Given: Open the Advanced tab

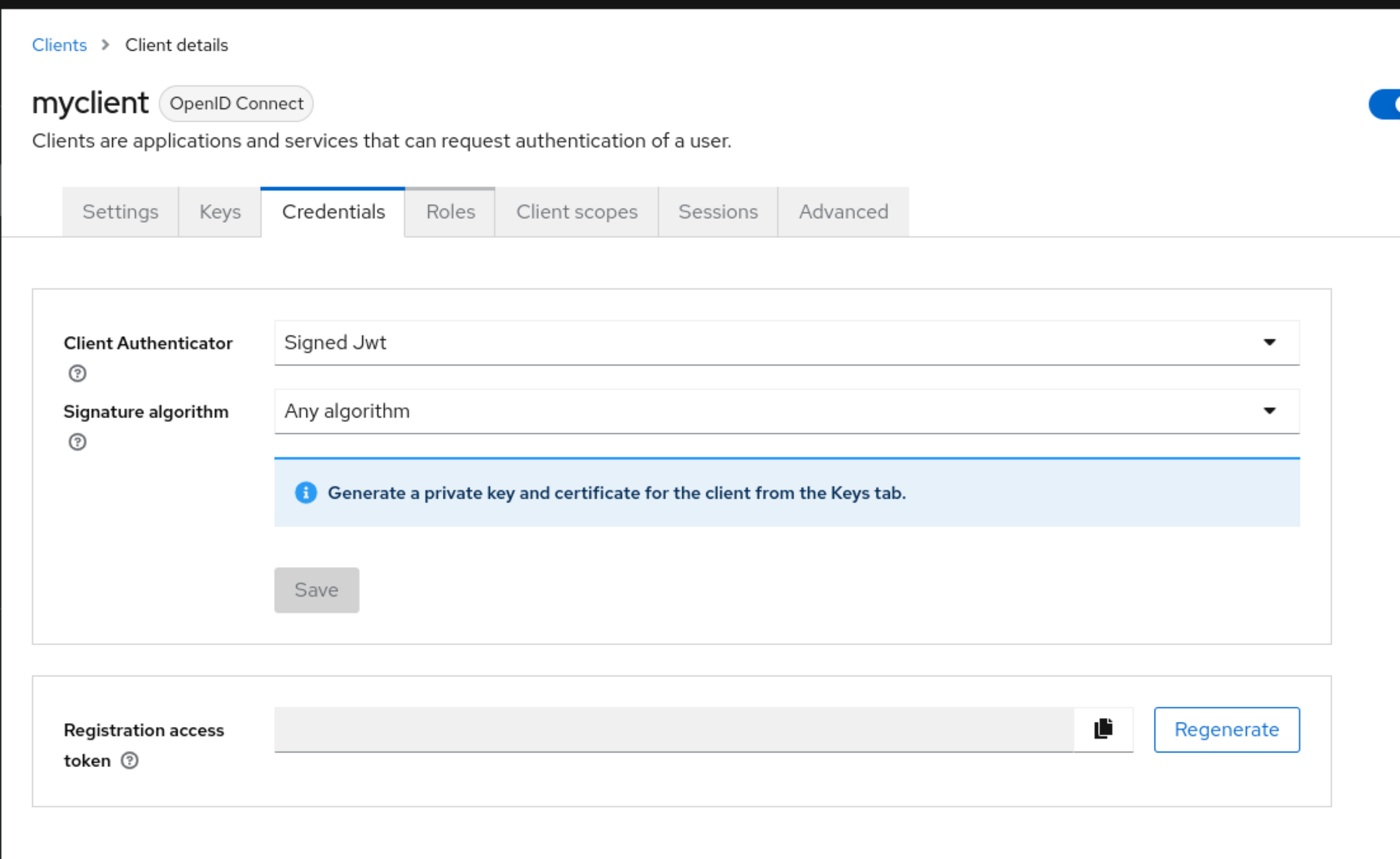Looking at the screenshot, I should [x=843, y=212].
